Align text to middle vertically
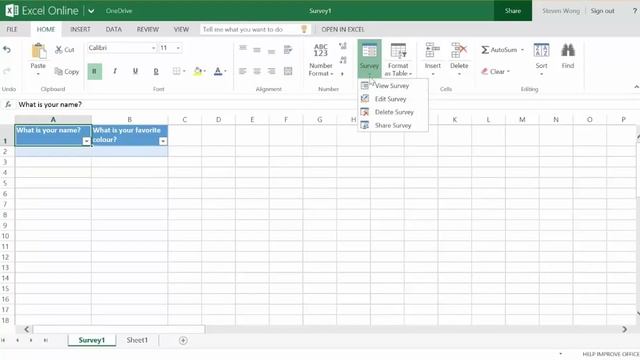This screenshot has height=360, width=640. tap(257, 50)
